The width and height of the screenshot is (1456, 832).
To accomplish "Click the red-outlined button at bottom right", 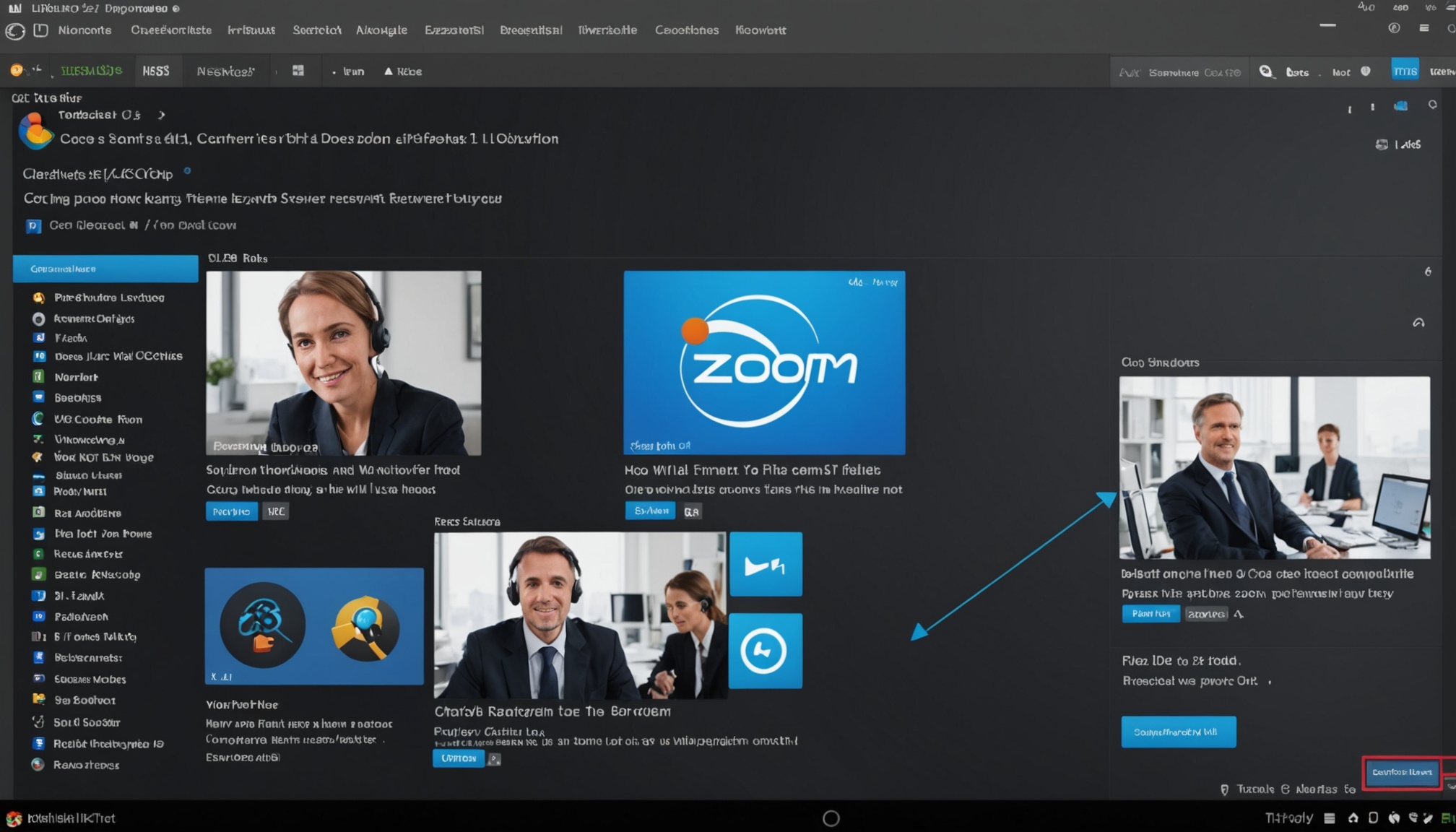I will point(1401,773).
